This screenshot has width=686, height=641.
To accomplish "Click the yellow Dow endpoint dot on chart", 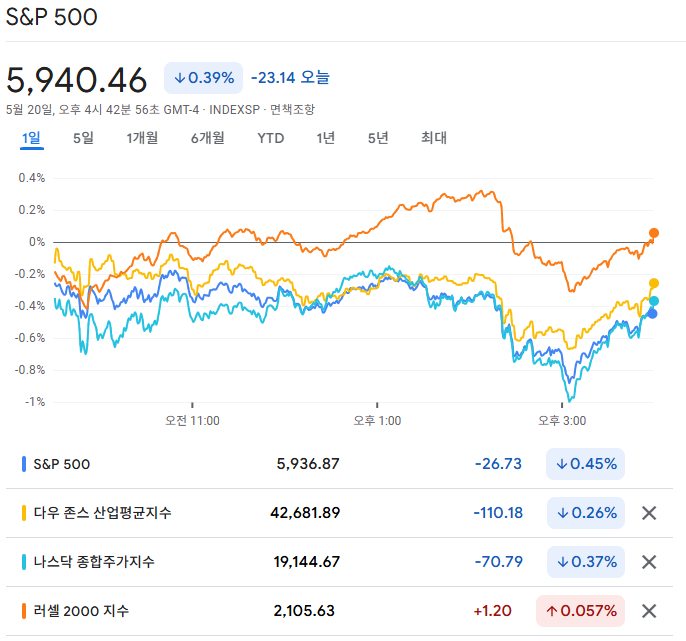I will tap(654, 284).
